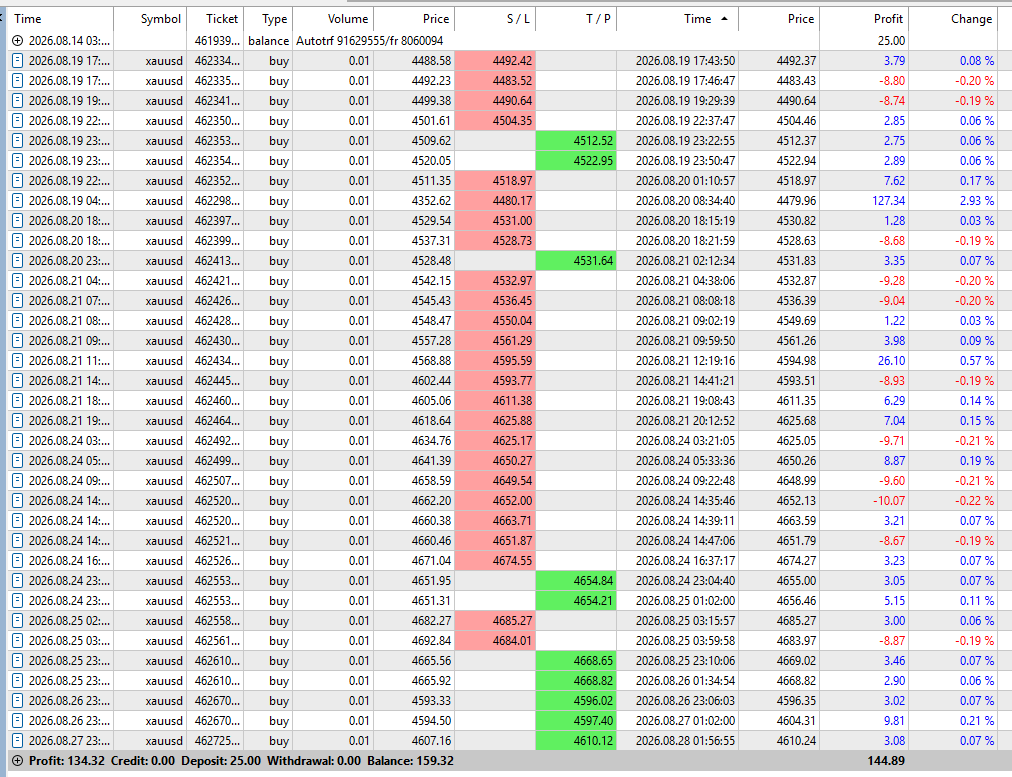The image size is (1012, 777).
Task: Click the 9.81 profit value
Action: tap(895, 721)
